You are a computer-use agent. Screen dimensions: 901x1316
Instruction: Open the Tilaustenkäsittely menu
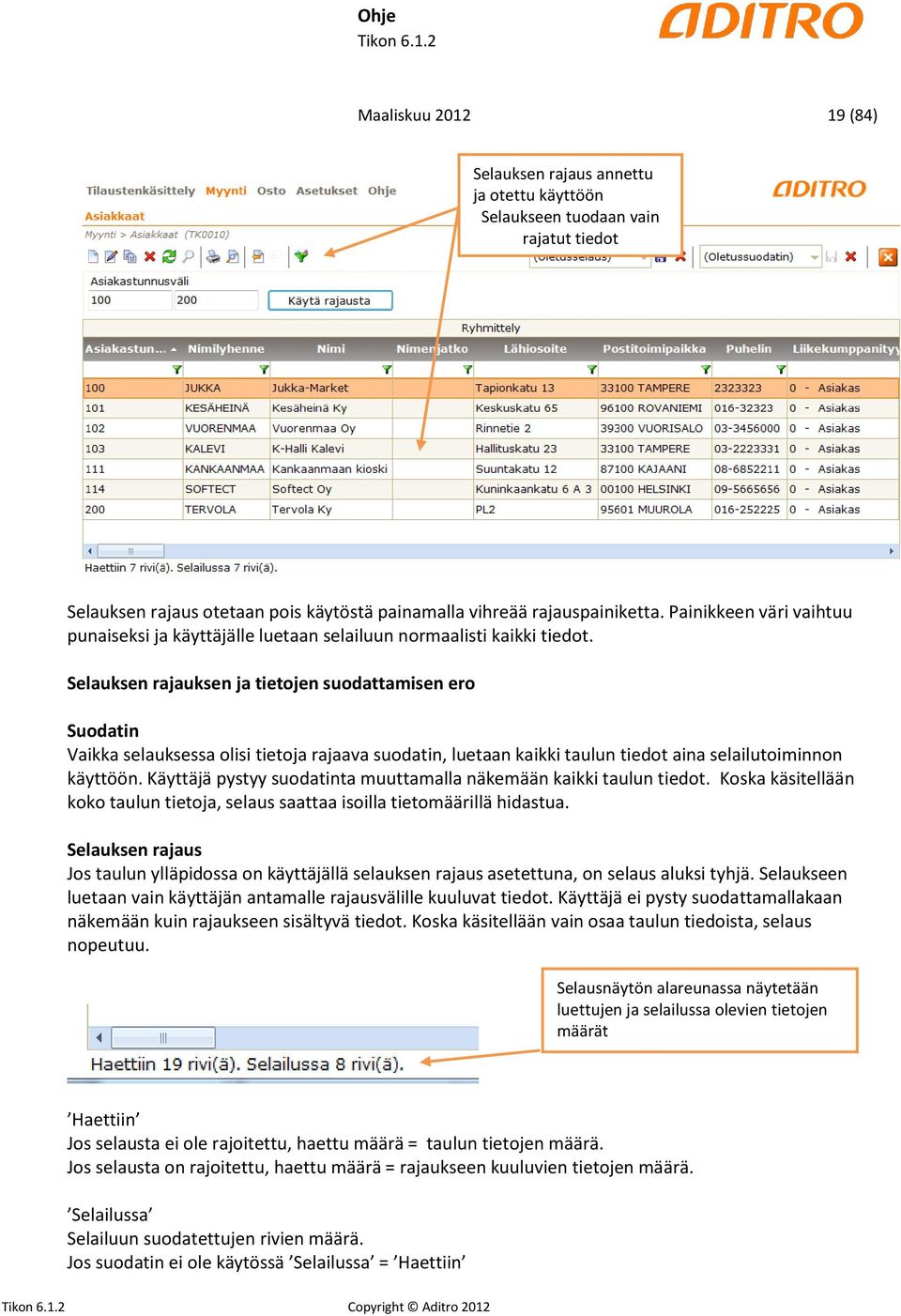141,191
